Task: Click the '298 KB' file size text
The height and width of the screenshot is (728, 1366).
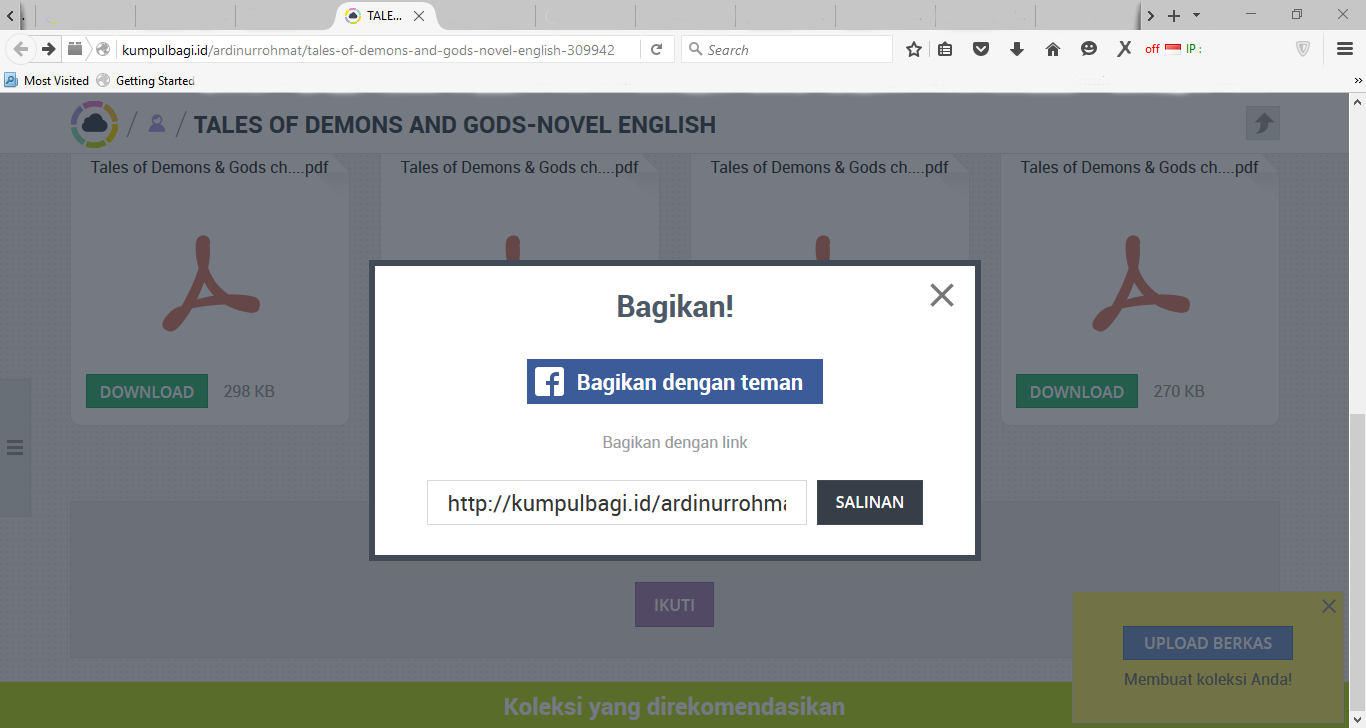Action: click(249, 391)
